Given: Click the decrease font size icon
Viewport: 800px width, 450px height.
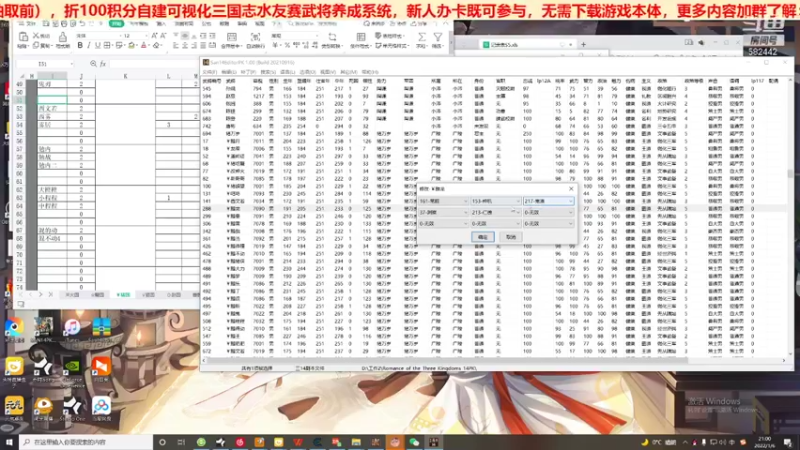Looking at the screenshot, I should (x=163, y=36).
